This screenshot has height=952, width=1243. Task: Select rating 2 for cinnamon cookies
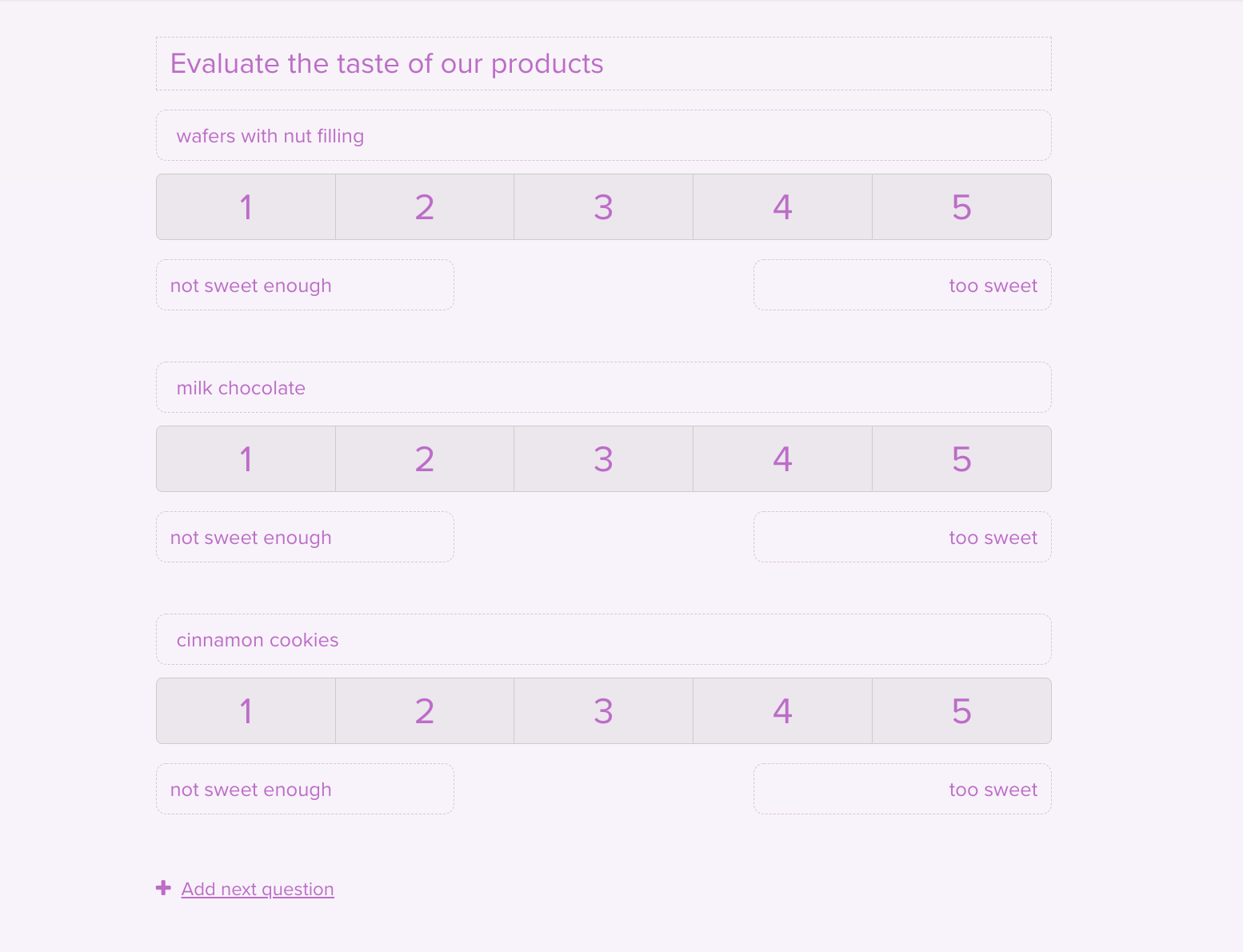click(424, 710)
